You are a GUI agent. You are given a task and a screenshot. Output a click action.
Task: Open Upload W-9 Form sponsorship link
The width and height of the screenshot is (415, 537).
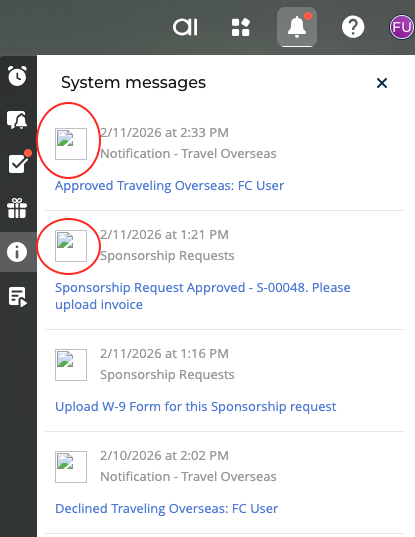pos(196,407)
